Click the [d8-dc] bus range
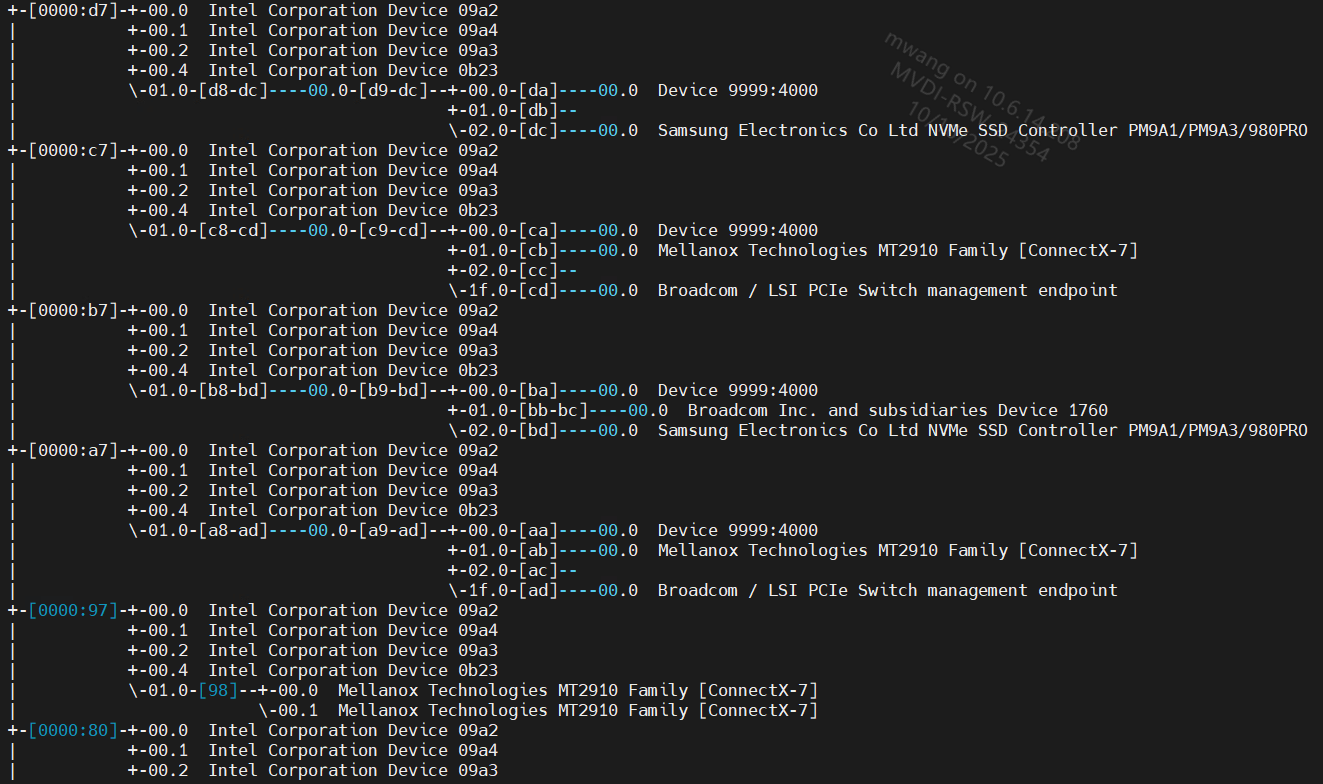 [233, 90]
